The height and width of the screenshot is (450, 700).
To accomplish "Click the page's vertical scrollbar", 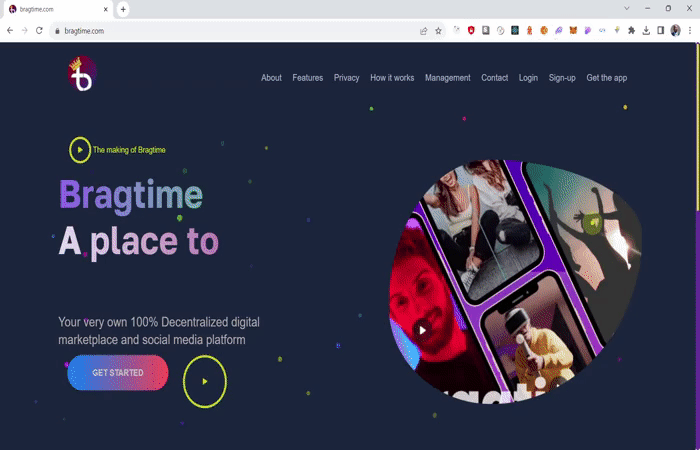I will [698, 246].
